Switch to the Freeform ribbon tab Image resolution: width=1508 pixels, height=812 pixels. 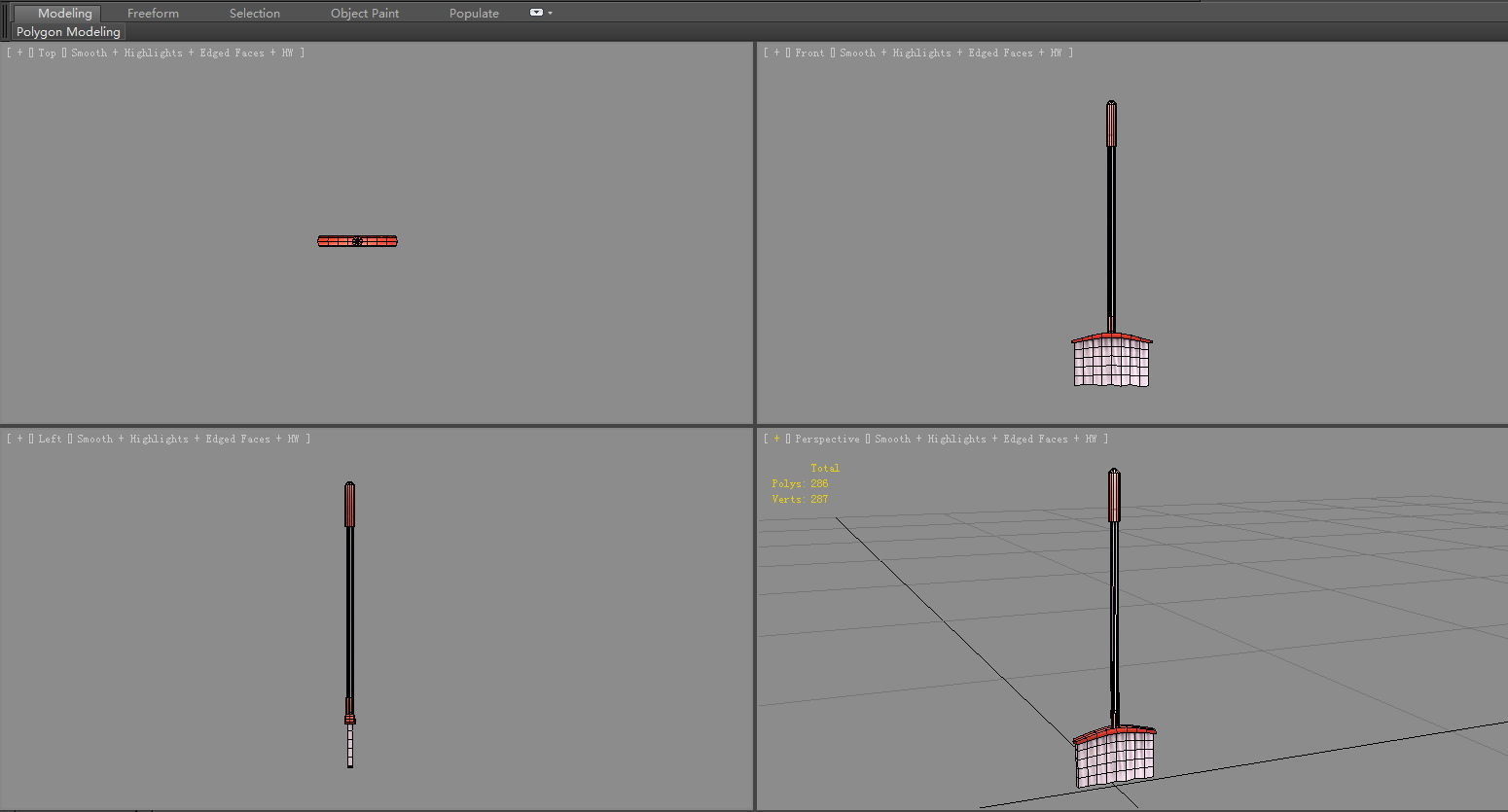[153, 13]
